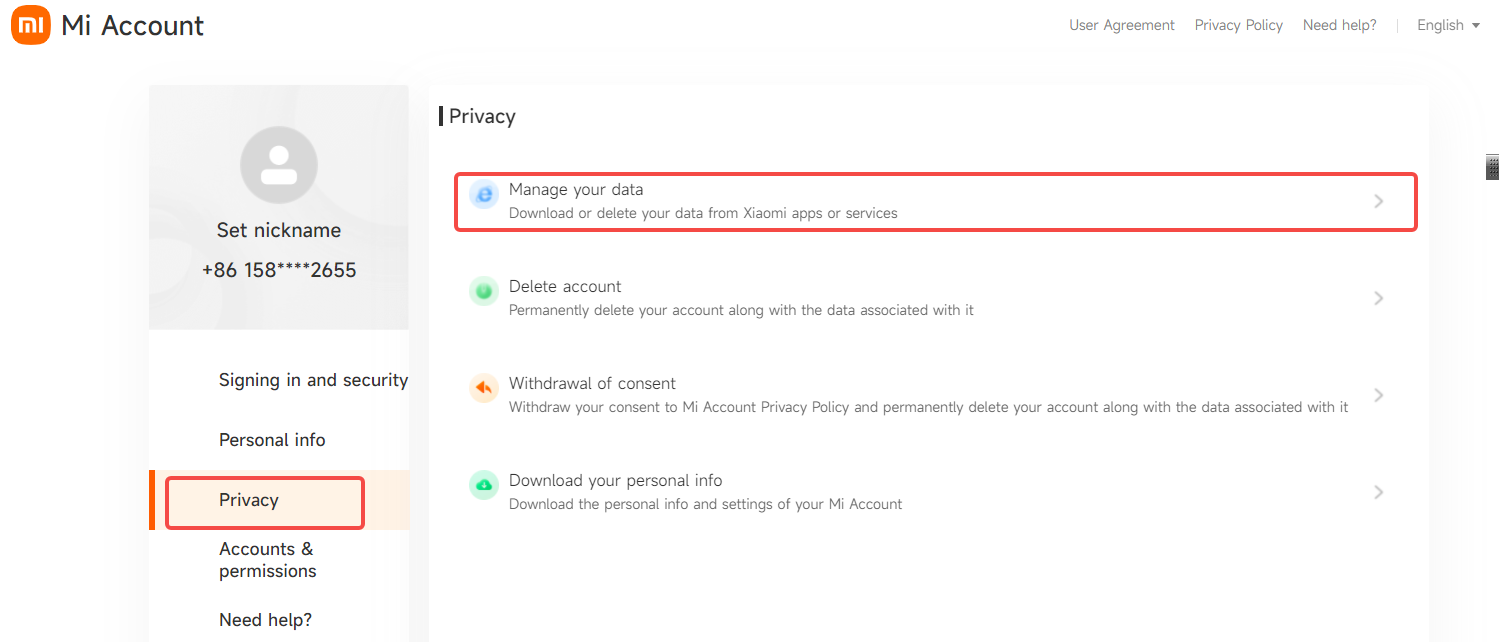The image size is (1499, 642).
Task: Open Signing in and security section
Action: 313,380
